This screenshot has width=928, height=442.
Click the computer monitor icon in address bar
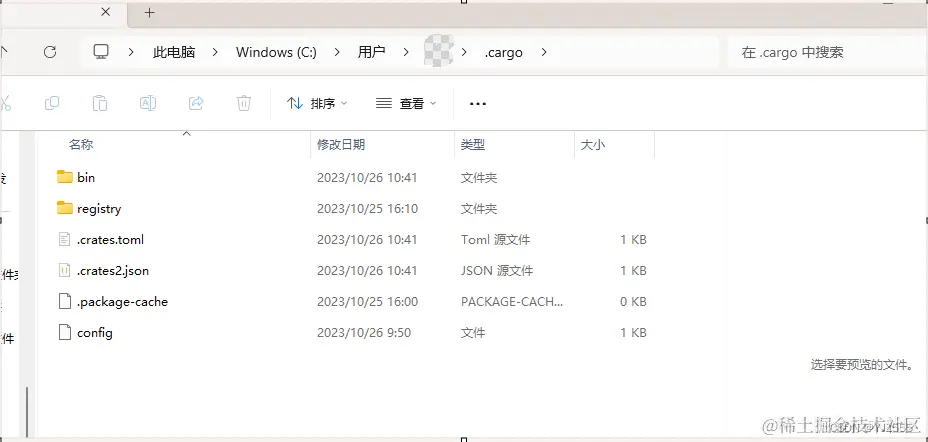101,52
